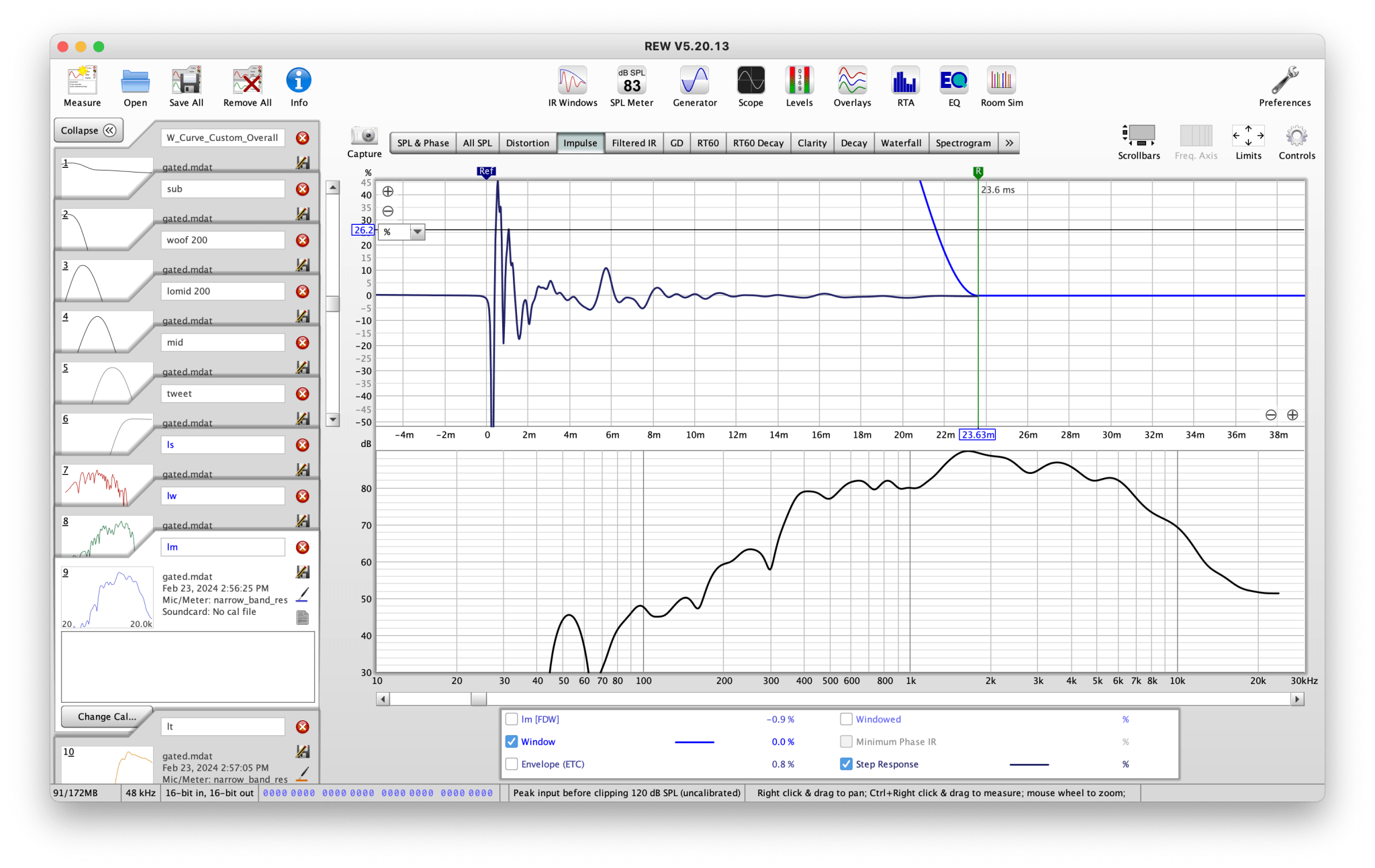Screen dimensions: 1375x868
Task: Uncheck the Step Response trace
Action: click(x=846, y=764)
